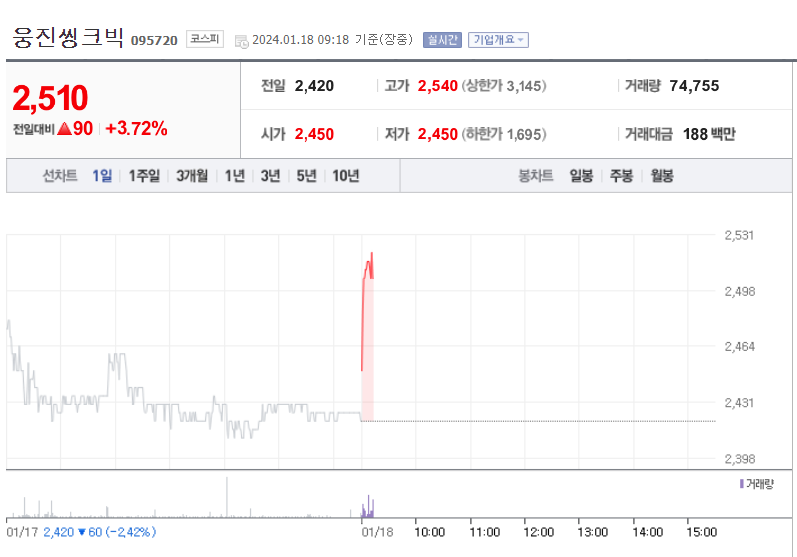The image size is (797, 557).
Task: Click the 하한가 1,695 text
Action: pos(504,134)
